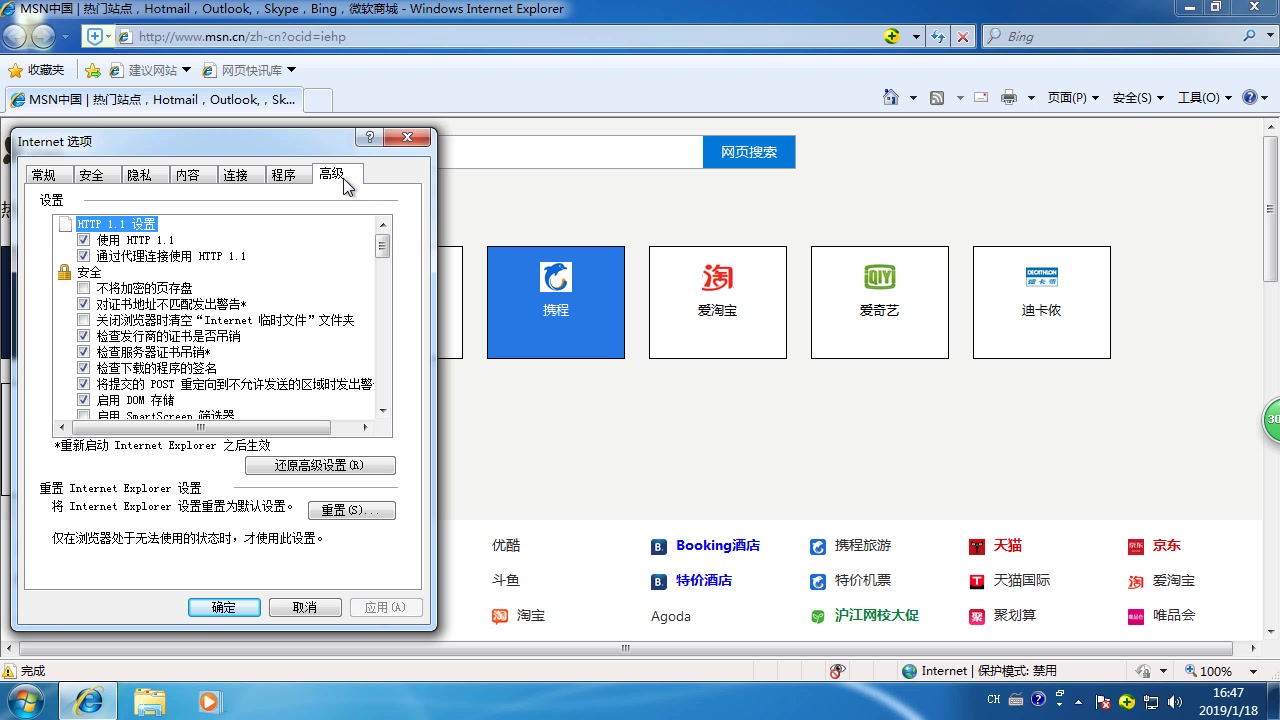Toggle 检查服务器证书吊销 checkbox
Viewport: 1280px width, 720px height.
tap(84, 352)
